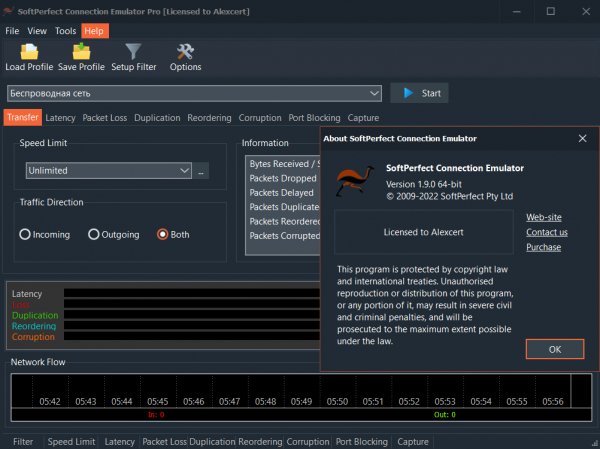Image resolution: width=600 pixels, height=449 pixels.
Task: Click the Packets Delayed information row
Action: tap(282, 193)
